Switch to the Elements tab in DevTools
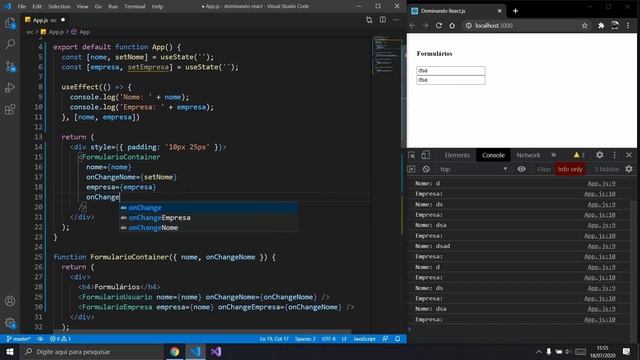This screenshot has height=360, width=640. coord(457,155)
